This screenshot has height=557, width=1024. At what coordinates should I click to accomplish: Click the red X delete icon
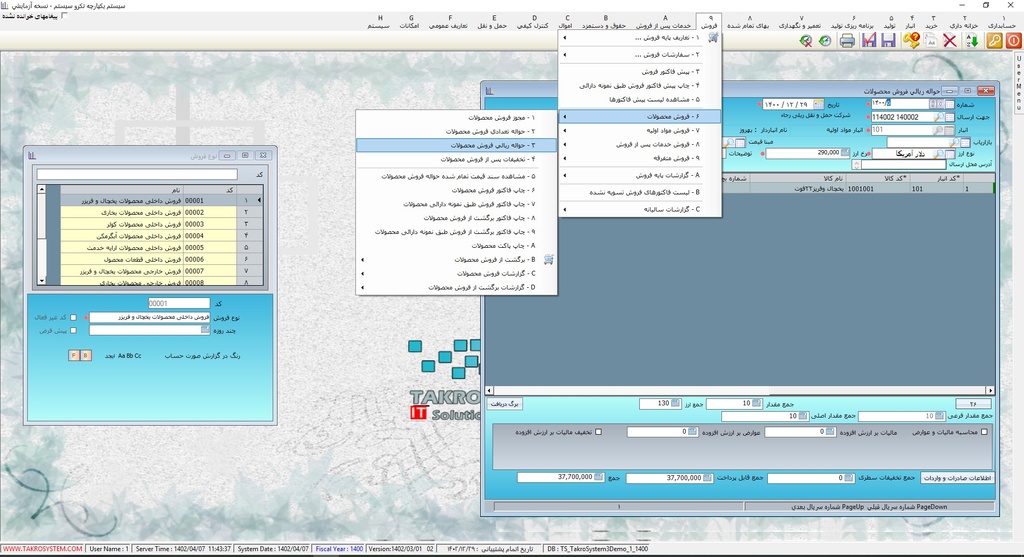[x=949, y=41]
